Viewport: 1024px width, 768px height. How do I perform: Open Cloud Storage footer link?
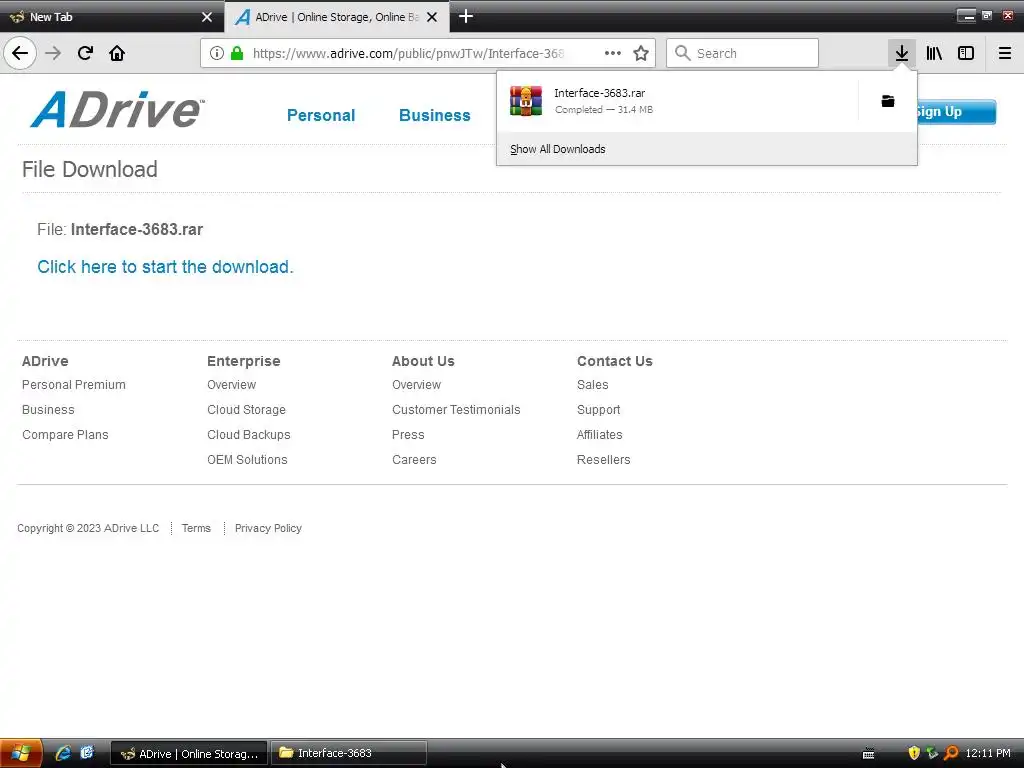[246, 409]
